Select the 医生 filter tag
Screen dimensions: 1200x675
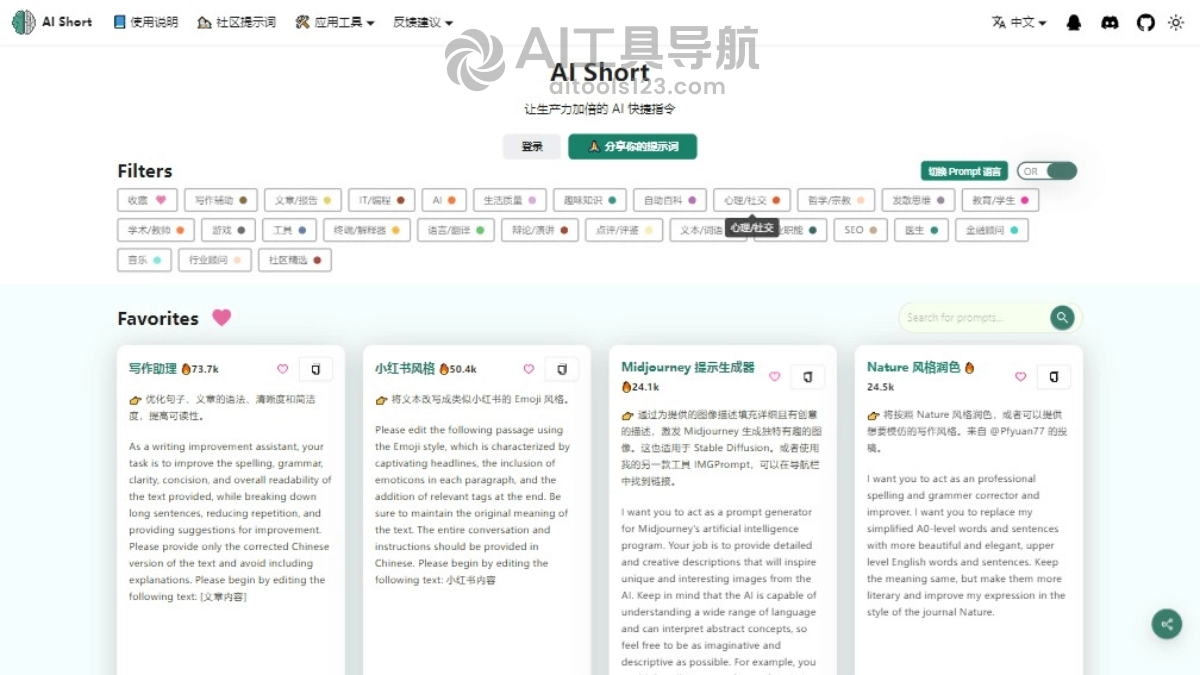point(921,230)
